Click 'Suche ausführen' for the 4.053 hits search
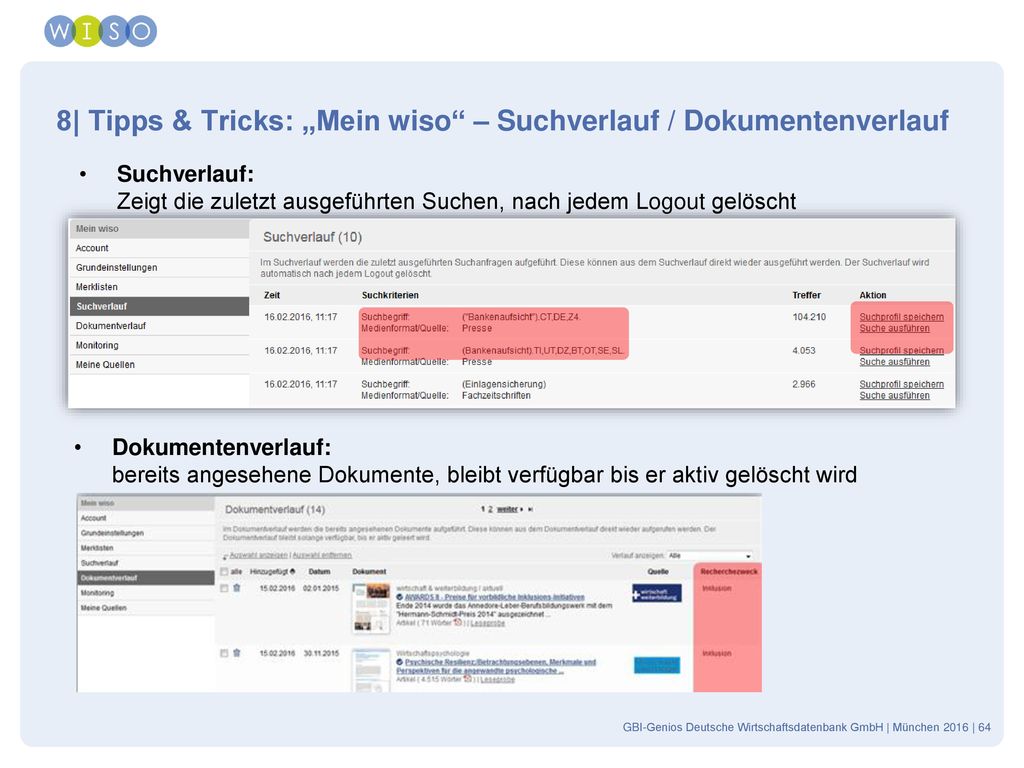1024x768 pixels. pos(894,362)
